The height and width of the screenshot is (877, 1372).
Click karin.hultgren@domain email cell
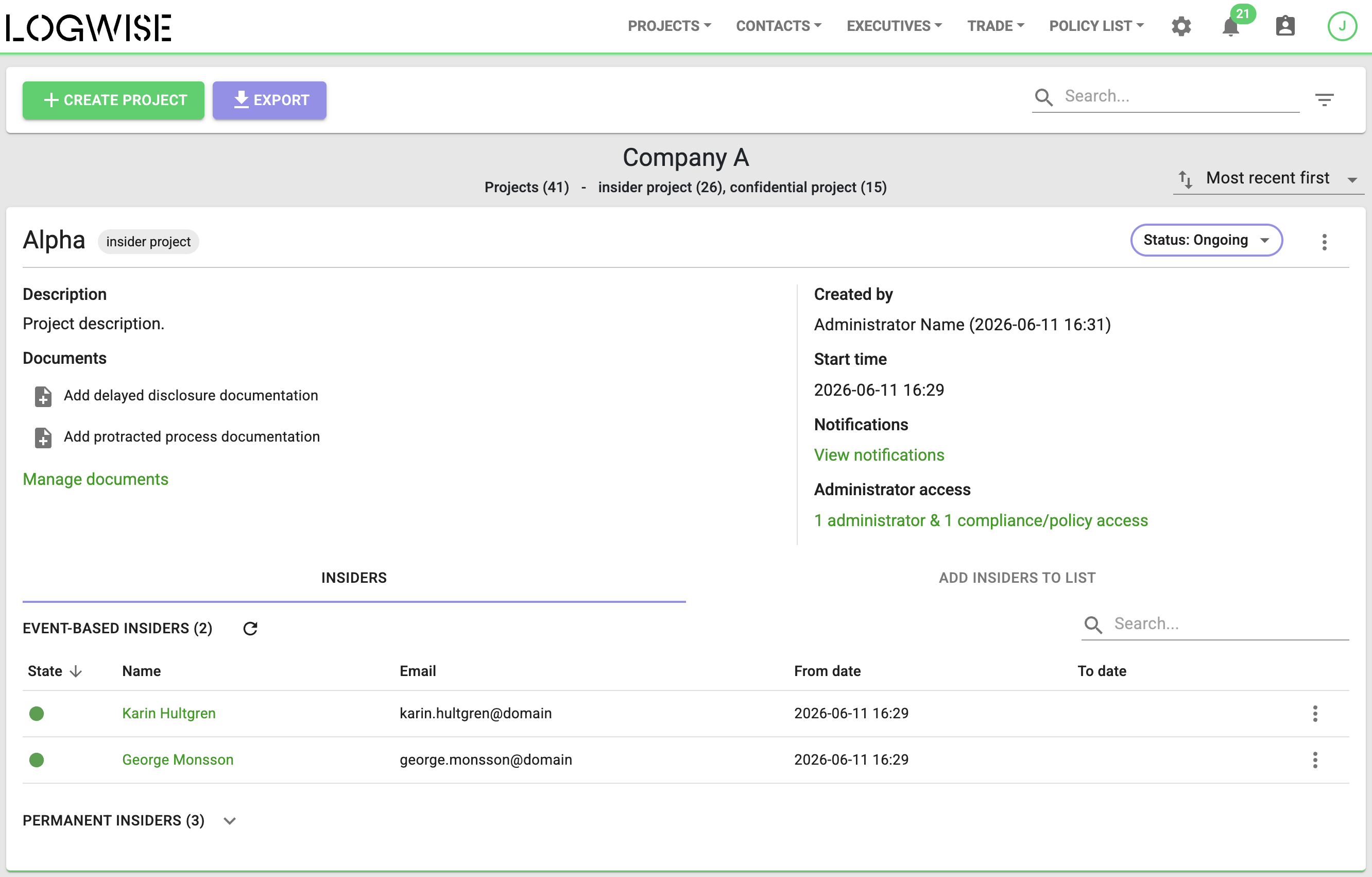(x=476, y=713)
